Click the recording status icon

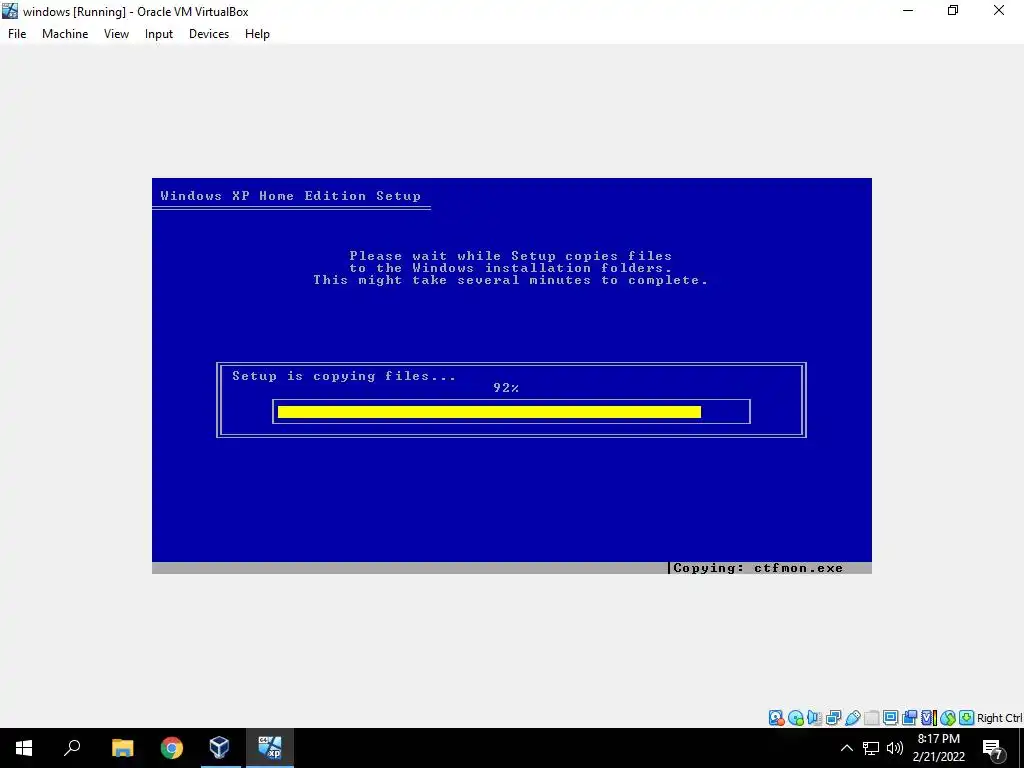909,718
